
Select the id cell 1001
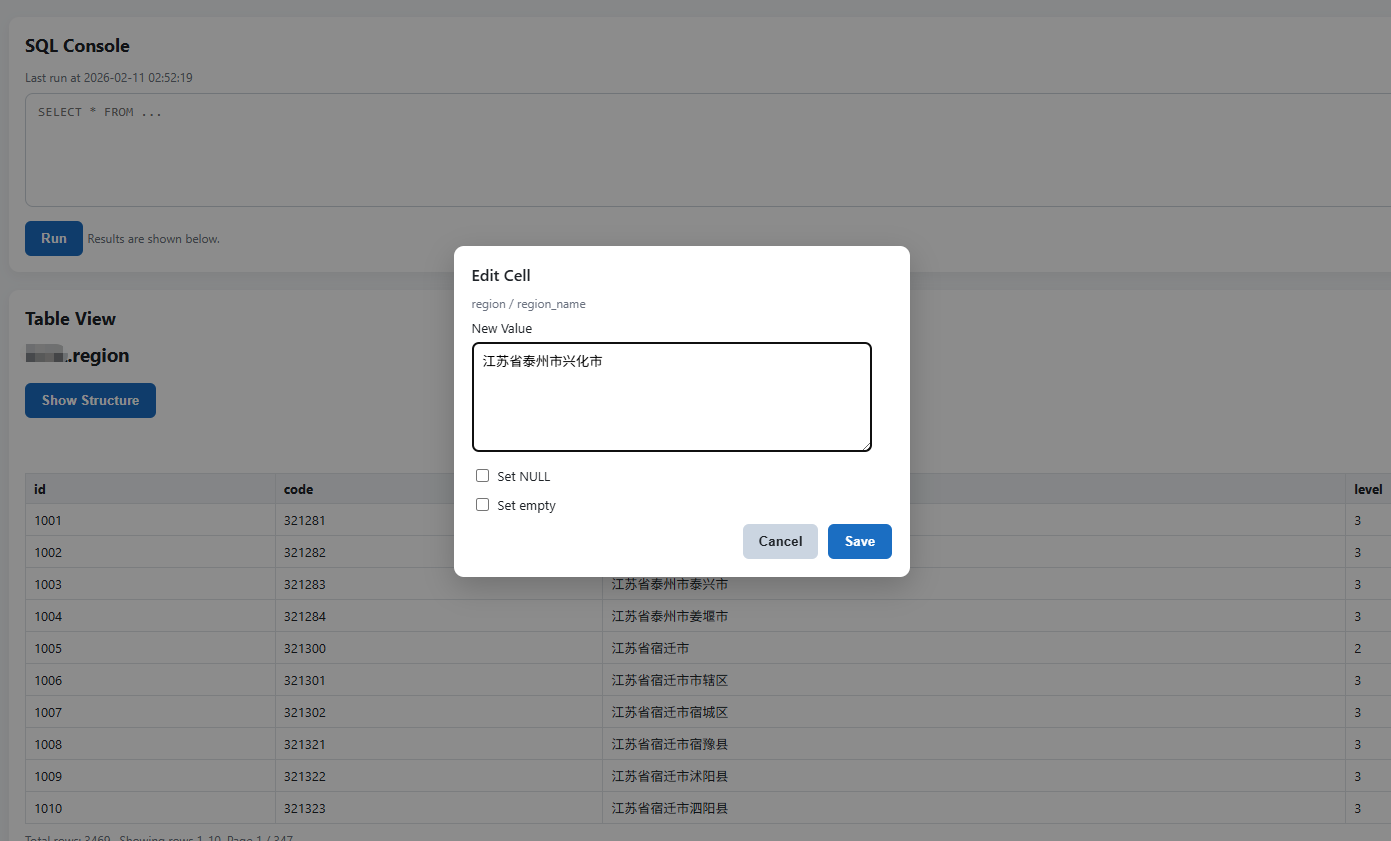click(48, 520)
